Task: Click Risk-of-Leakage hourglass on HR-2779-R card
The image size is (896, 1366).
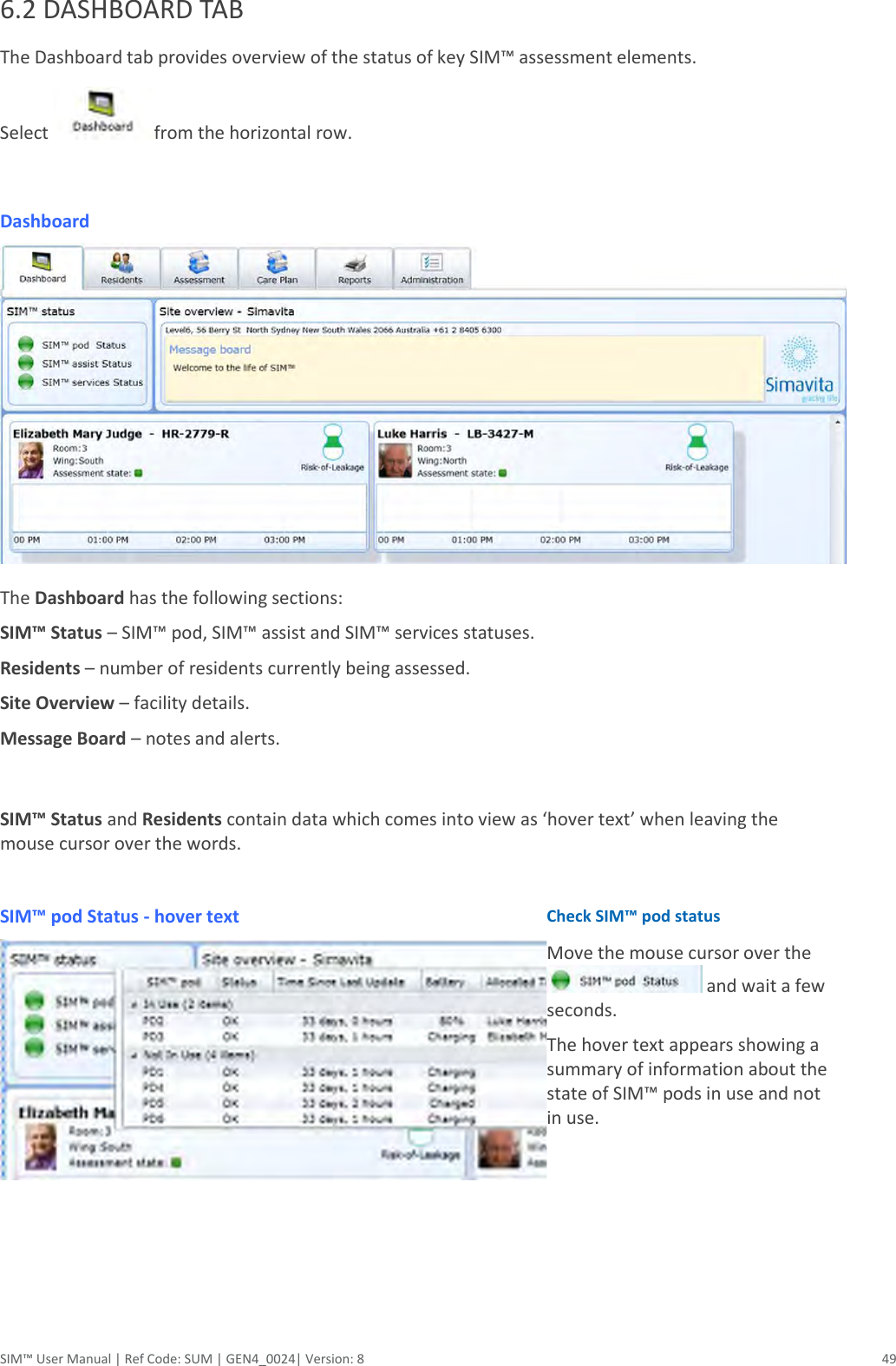Action: pyautogui.click(x=333, y=442)
